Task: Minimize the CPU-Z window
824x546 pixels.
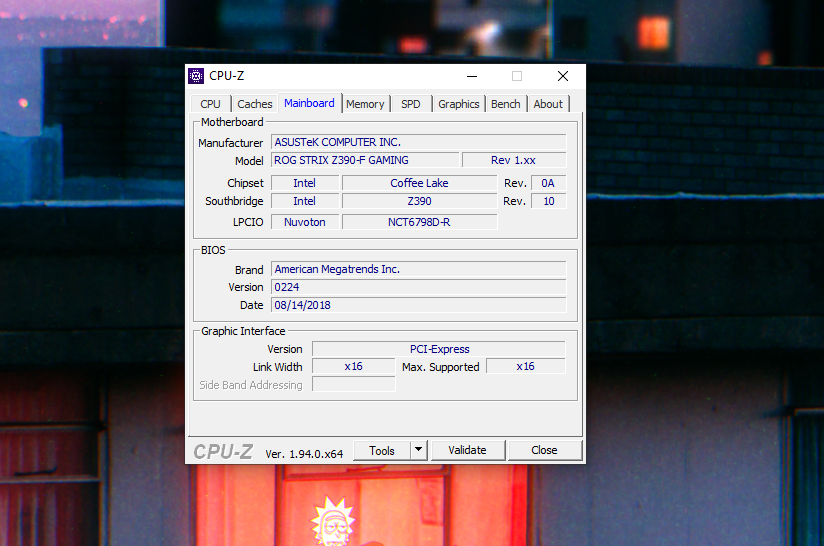Action: [x=472, y=76]
